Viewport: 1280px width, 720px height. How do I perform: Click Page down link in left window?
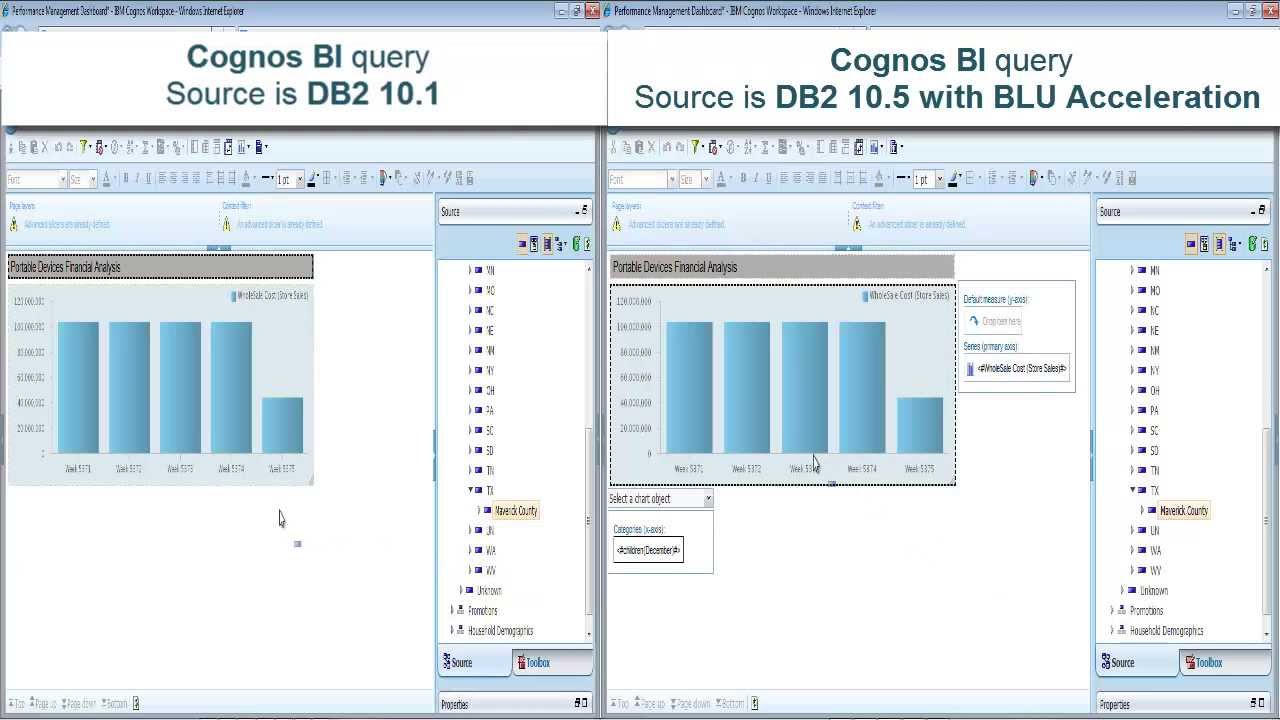coord(79,703)
